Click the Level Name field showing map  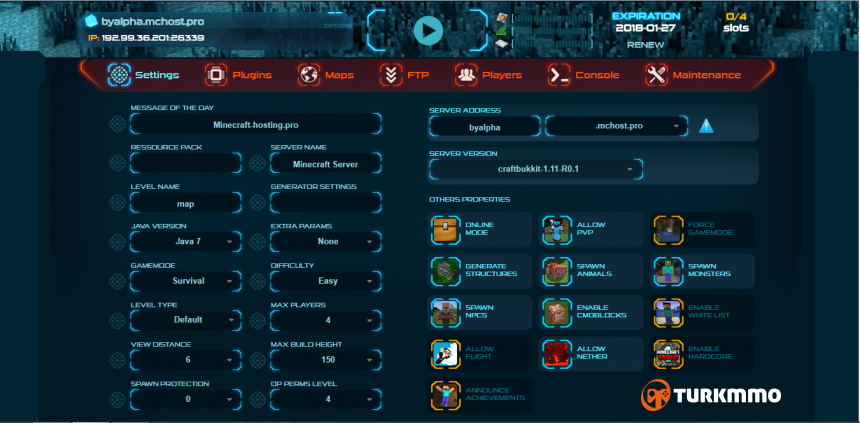coord(185,204)
